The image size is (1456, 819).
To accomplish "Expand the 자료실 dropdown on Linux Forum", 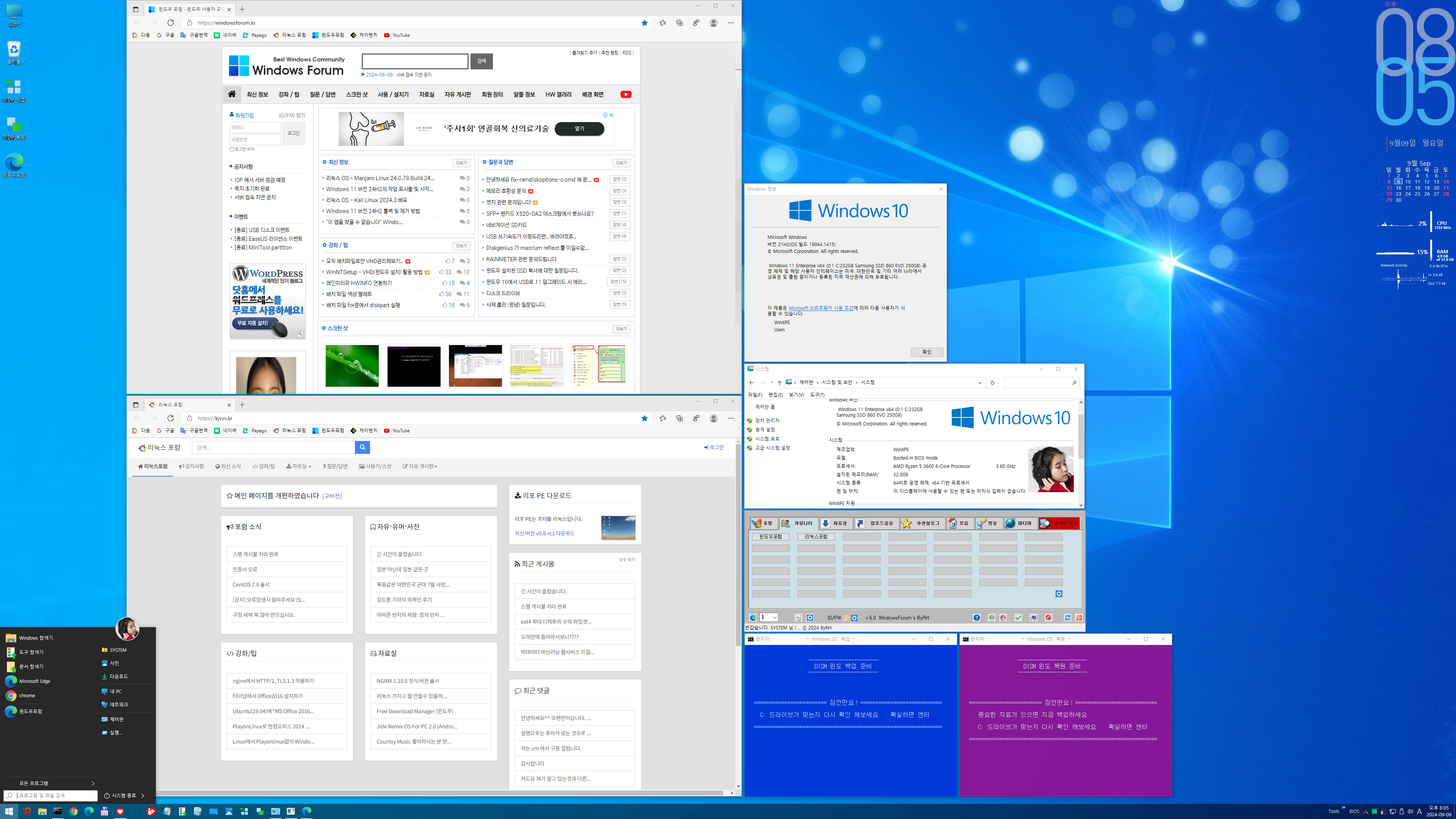I will click(299, 466).
